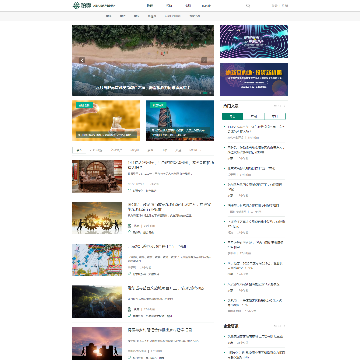Open headline beside the sunset silhouettes image
Screen dimensions: 360x360
point(160,330)
